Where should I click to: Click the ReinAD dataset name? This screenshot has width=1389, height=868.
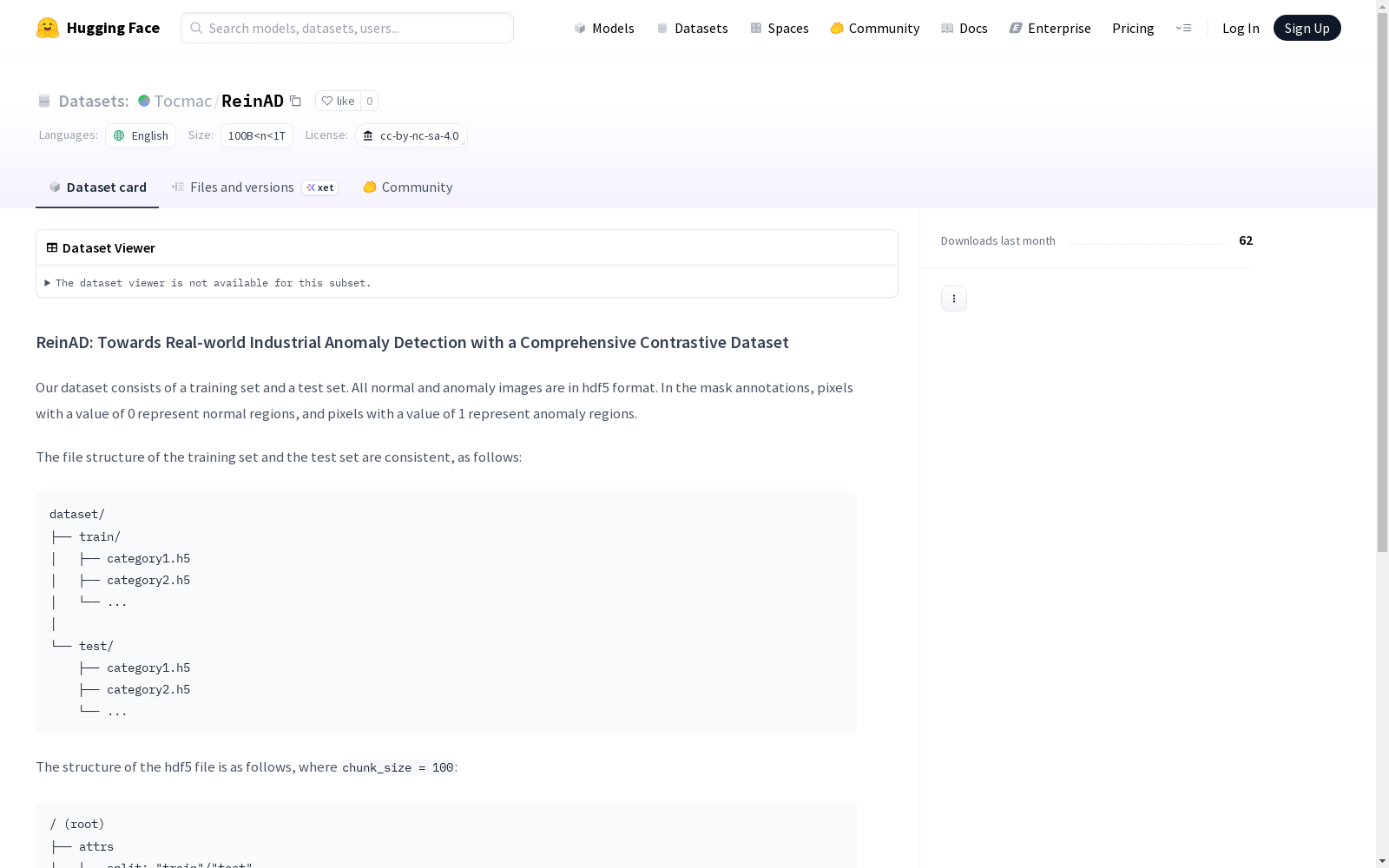[253, 101]
